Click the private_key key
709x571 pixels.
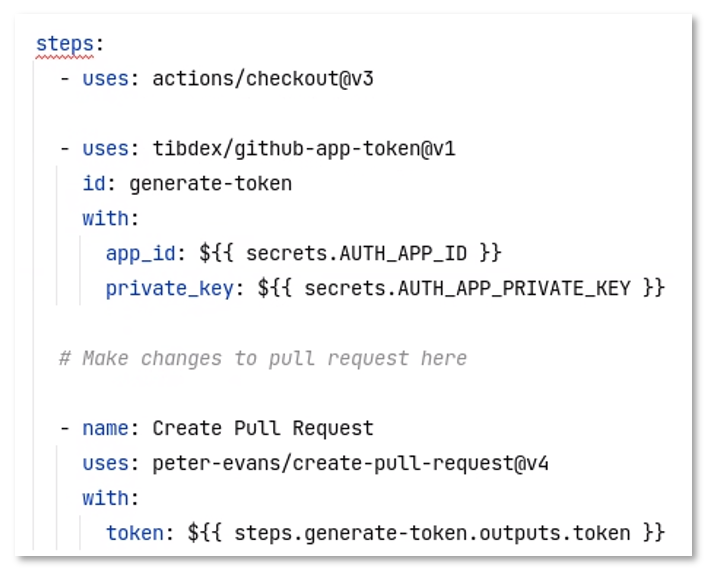point(168,289)
